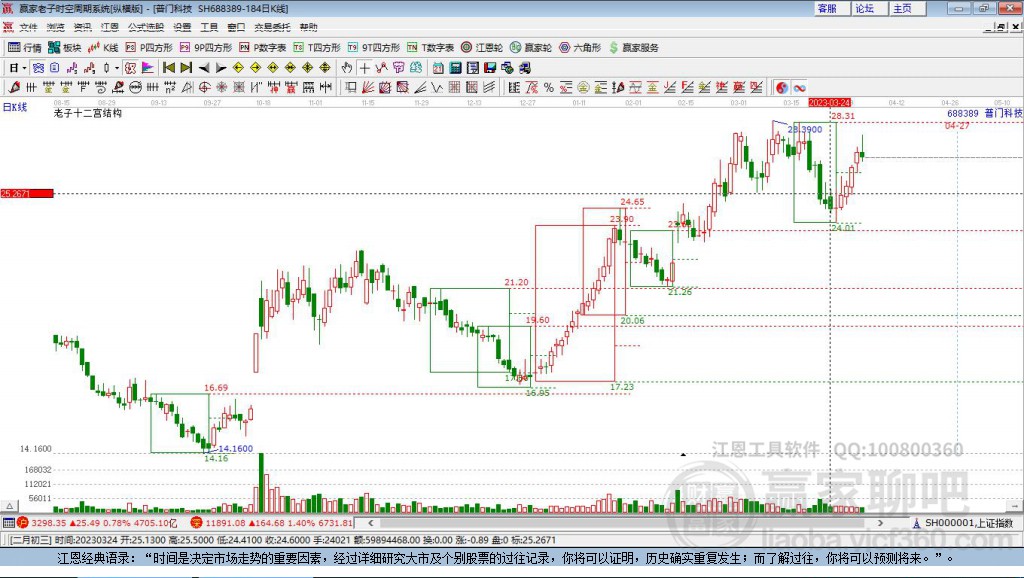Open the 9P四方形 tool

click(206, 48)
